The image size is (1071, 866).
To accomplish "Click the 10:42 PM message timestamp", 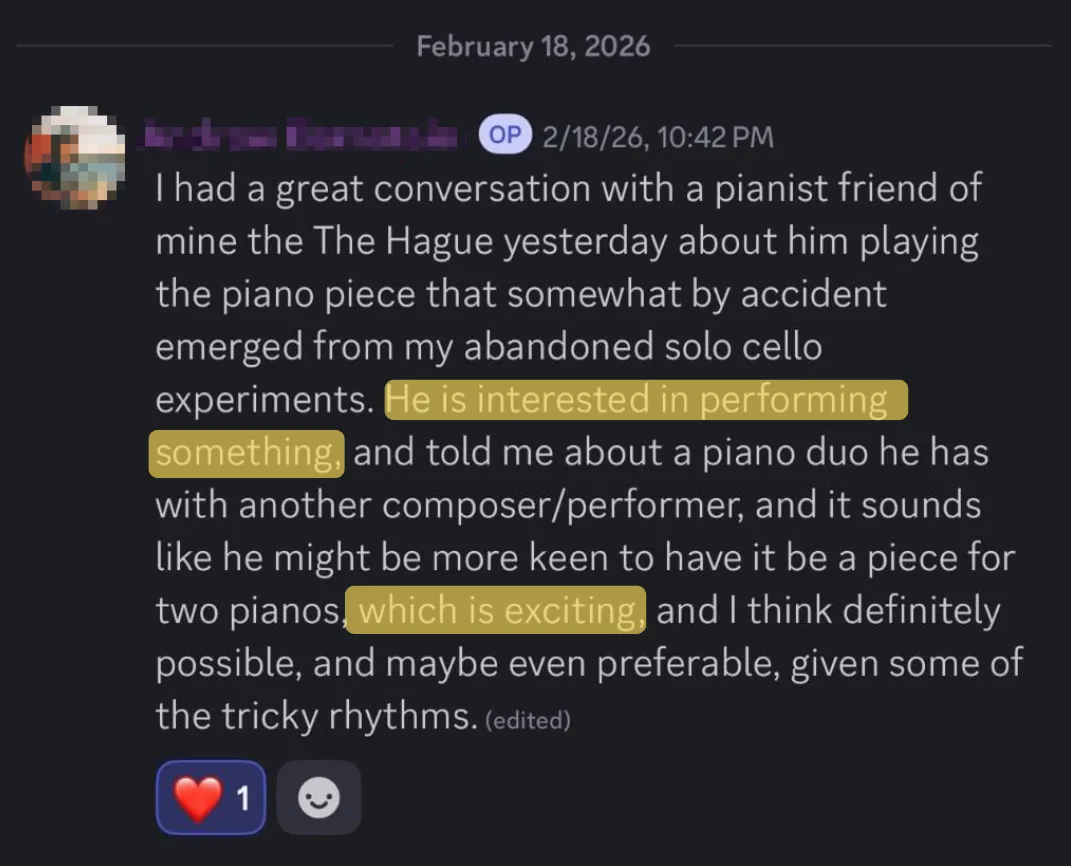I will click(x=658, y=136).
